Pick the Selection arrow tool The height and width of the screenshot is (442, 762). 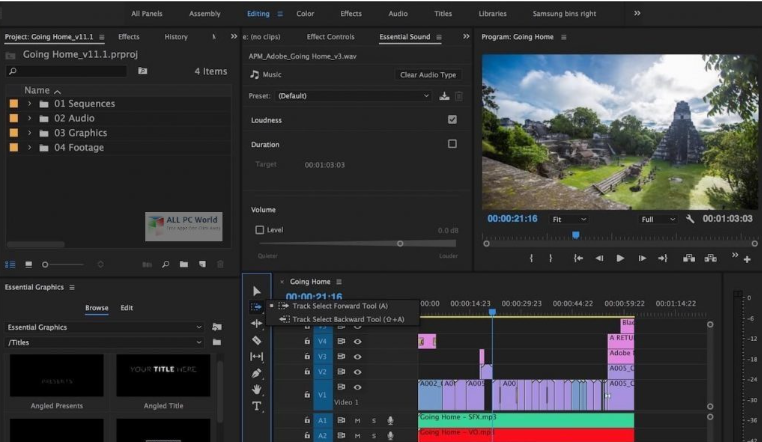(x=256, y=291)
